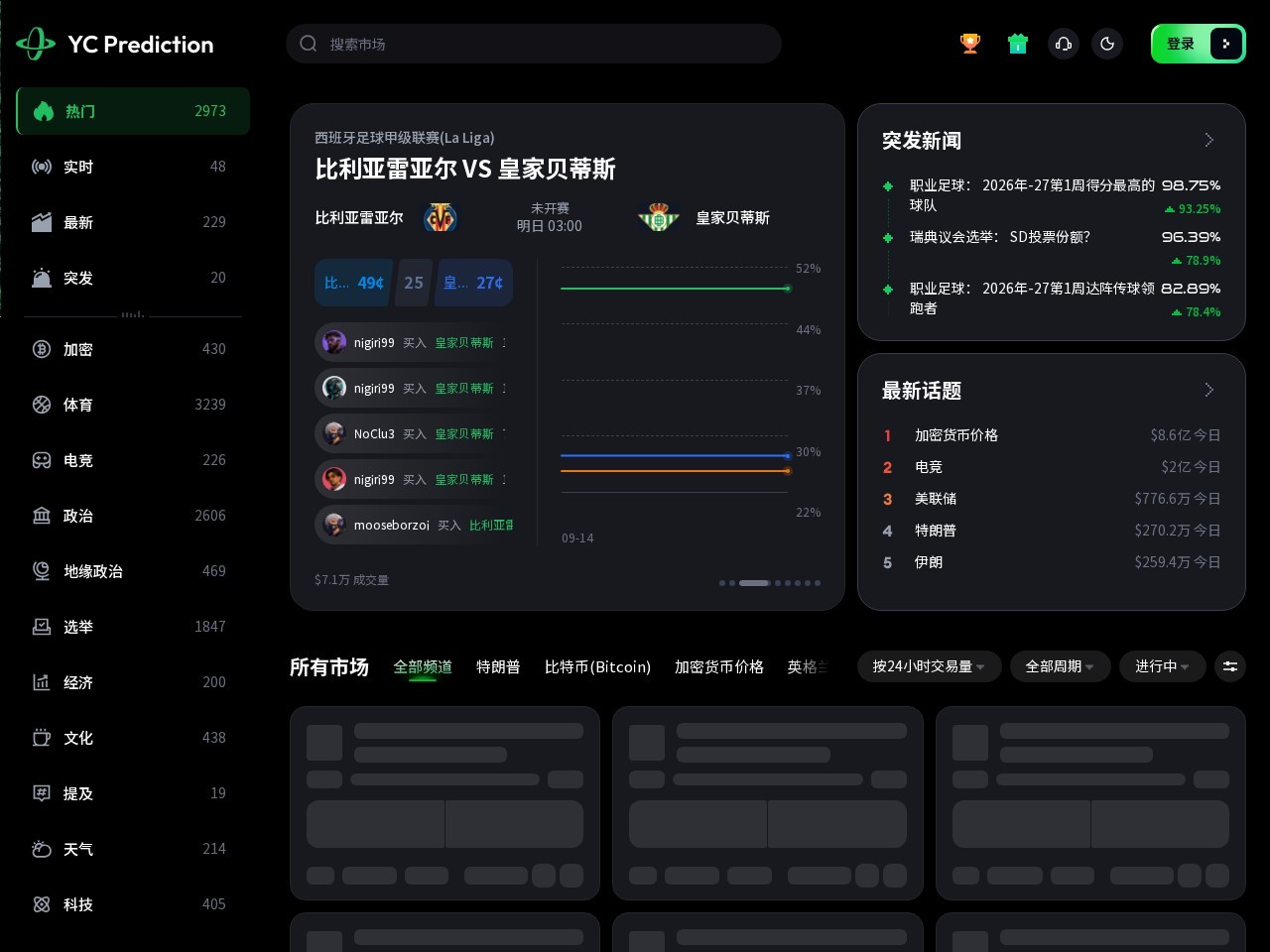The image size is (1270, 952).
Task: Open topic 伊朗
Action: 1052,562
